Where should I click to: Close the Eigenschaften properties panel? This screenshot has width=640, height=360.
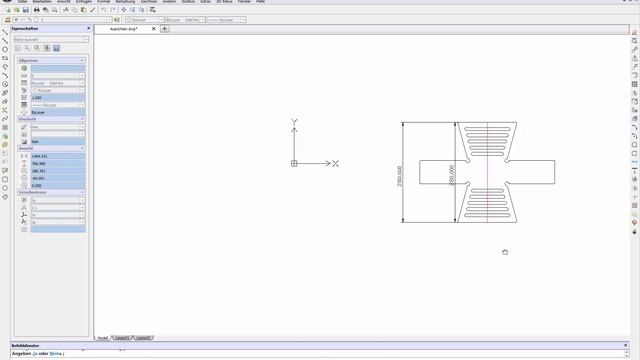click(89, 29)
